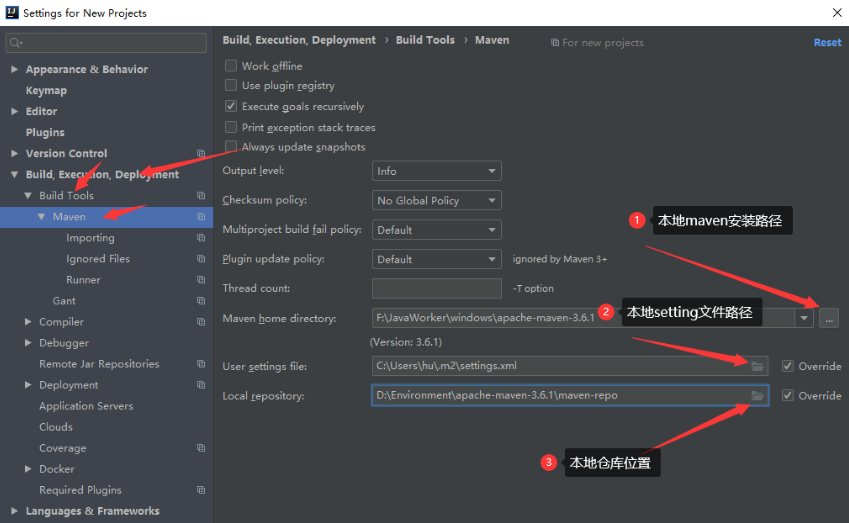The width and height of the screenshot is (849, 523).
Task: Click project-level icon beside Importing
Action: [x=201, y=238]
